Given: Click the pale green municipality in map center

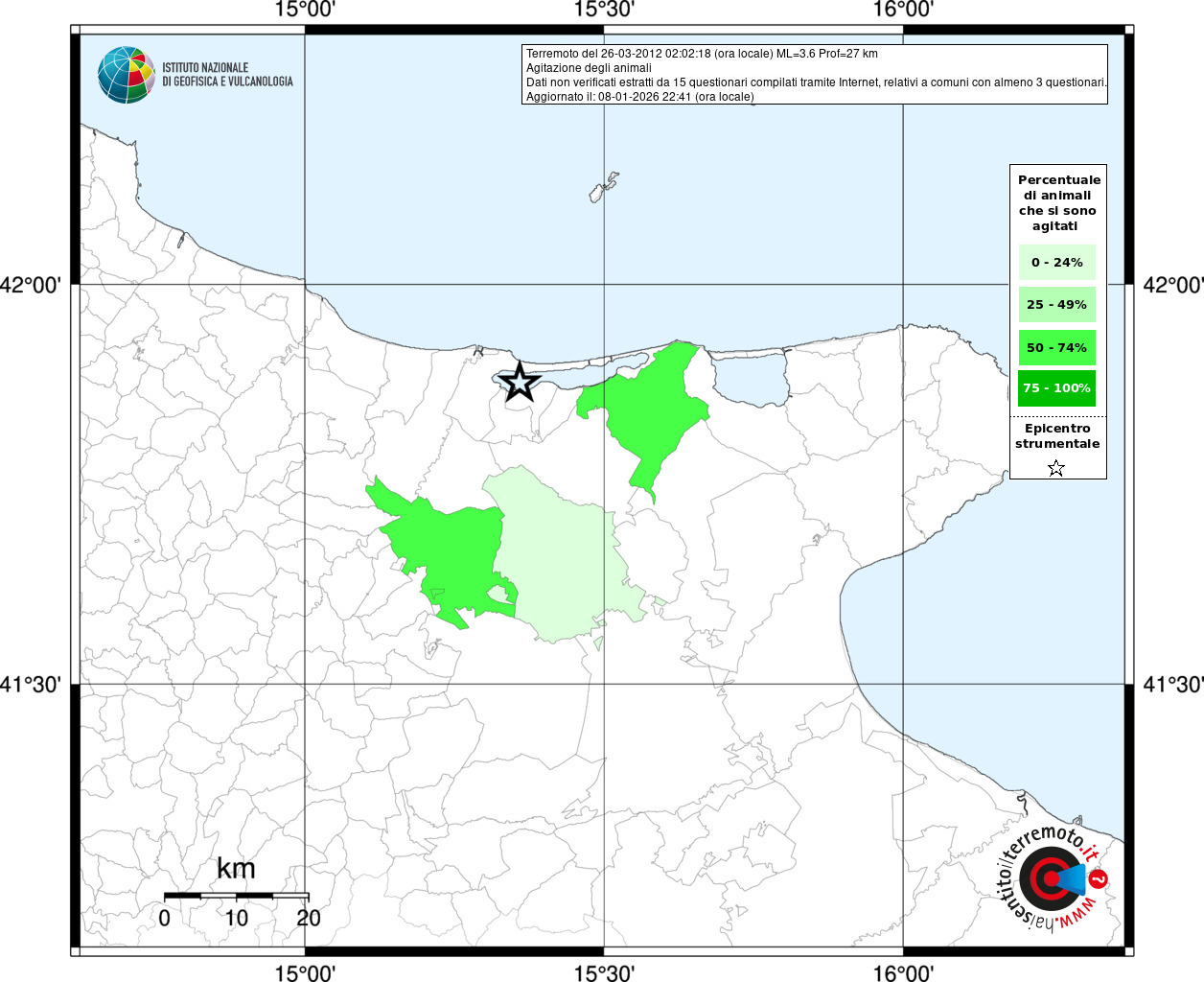Looking at the screenshot, I should 561,556.
